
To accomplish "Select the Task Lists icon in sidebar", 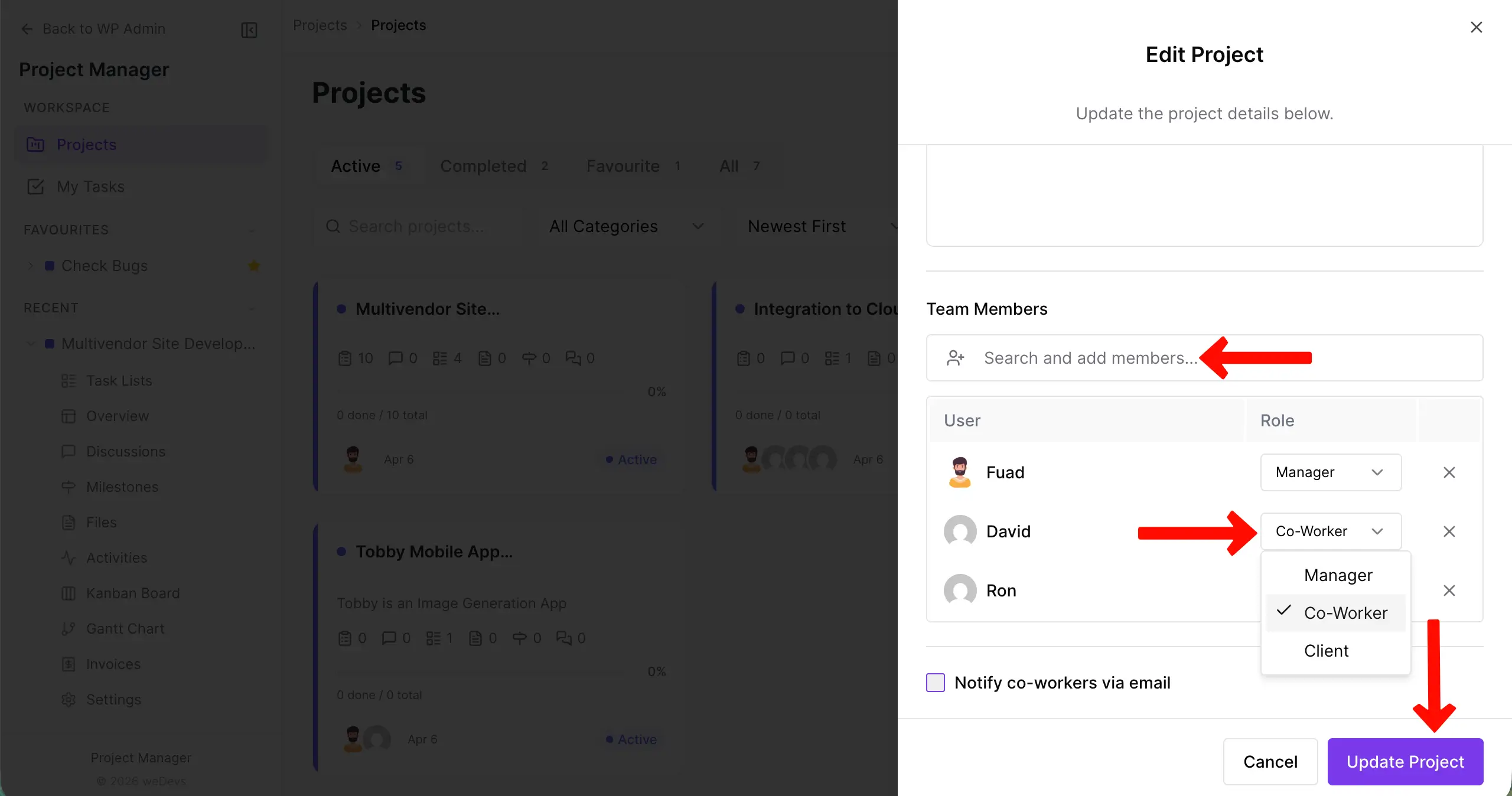I will point(69,381).
